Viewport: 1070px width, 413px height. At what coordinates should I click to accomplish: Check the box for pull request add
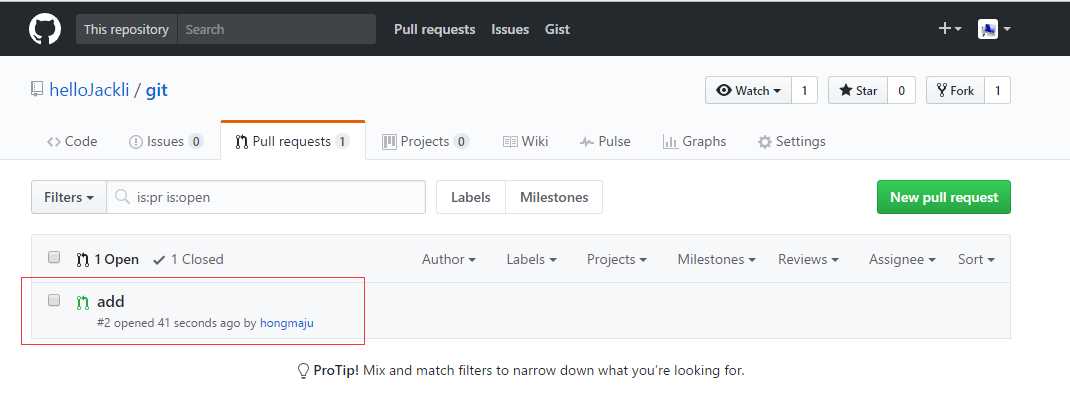point(54,300)
